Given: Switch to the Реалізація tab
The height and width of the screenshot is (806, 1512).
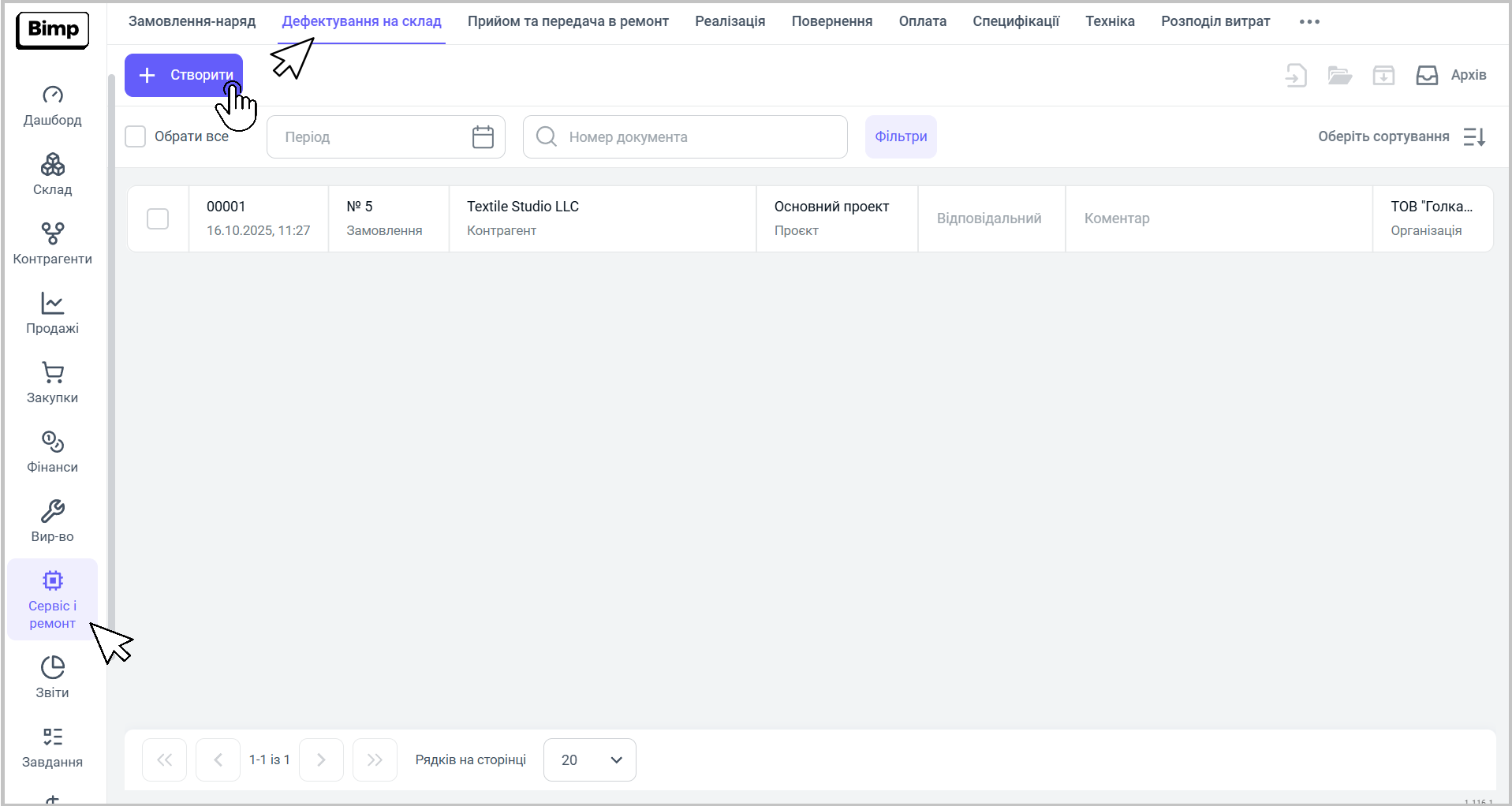Looking at the screenshot, I should (730, 21).
